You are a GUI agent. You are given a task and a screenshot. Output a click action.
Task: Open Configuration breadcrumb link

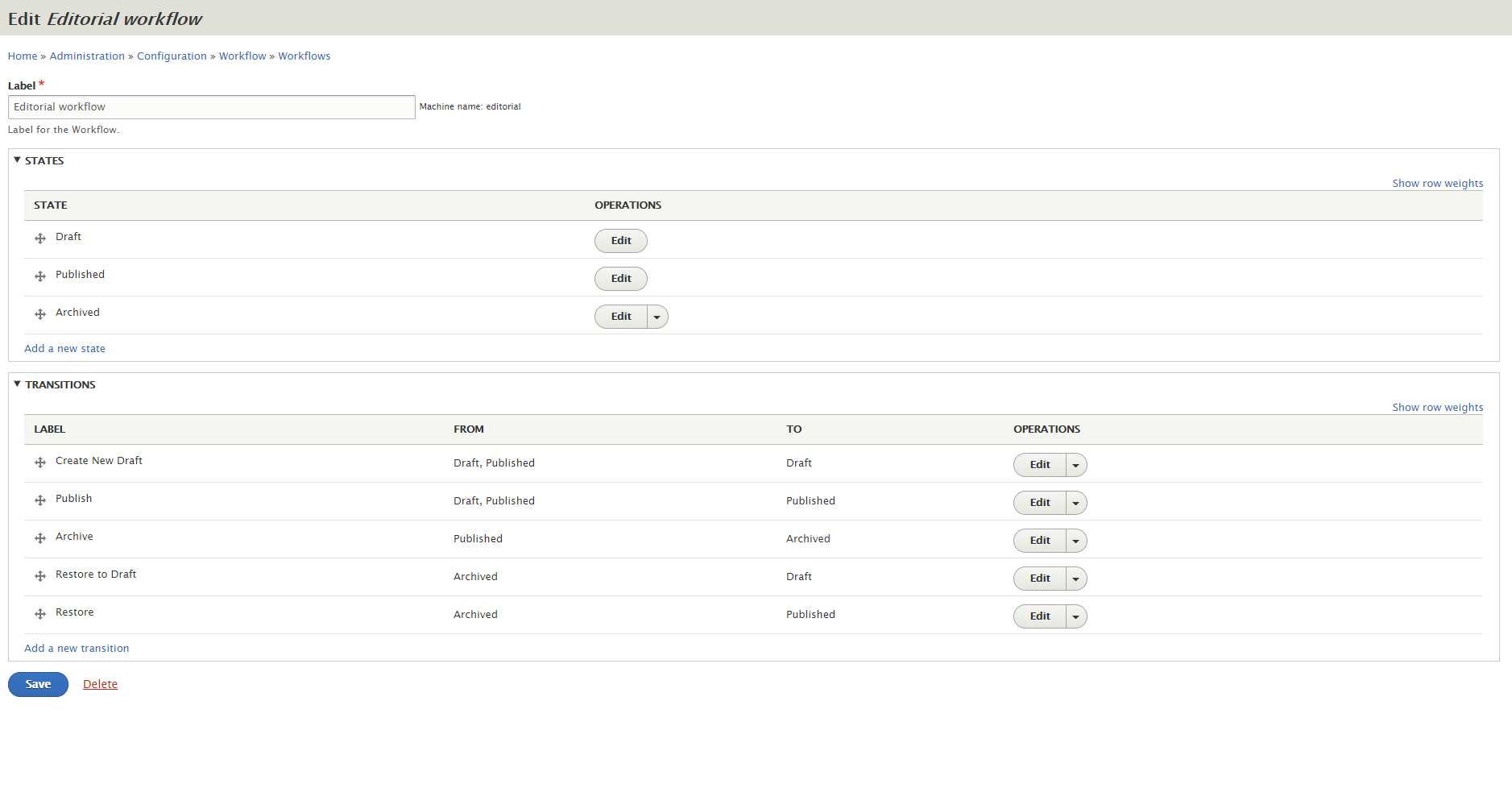[x=172, y=56]
